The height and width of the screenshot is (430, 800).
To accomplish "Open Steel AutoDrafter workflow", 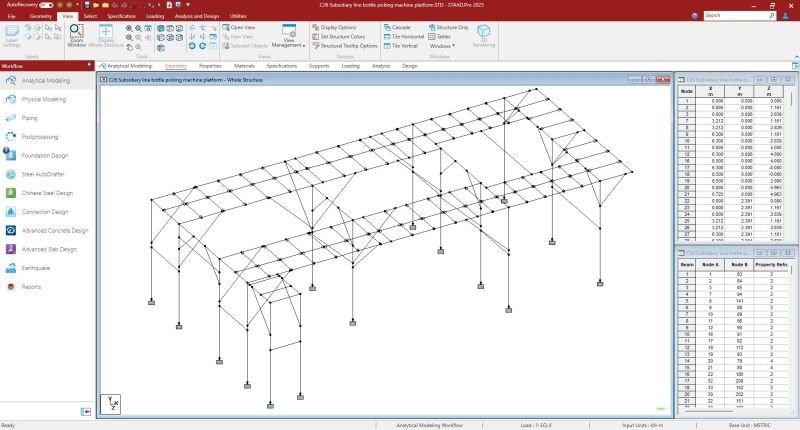I will point(47,174).
